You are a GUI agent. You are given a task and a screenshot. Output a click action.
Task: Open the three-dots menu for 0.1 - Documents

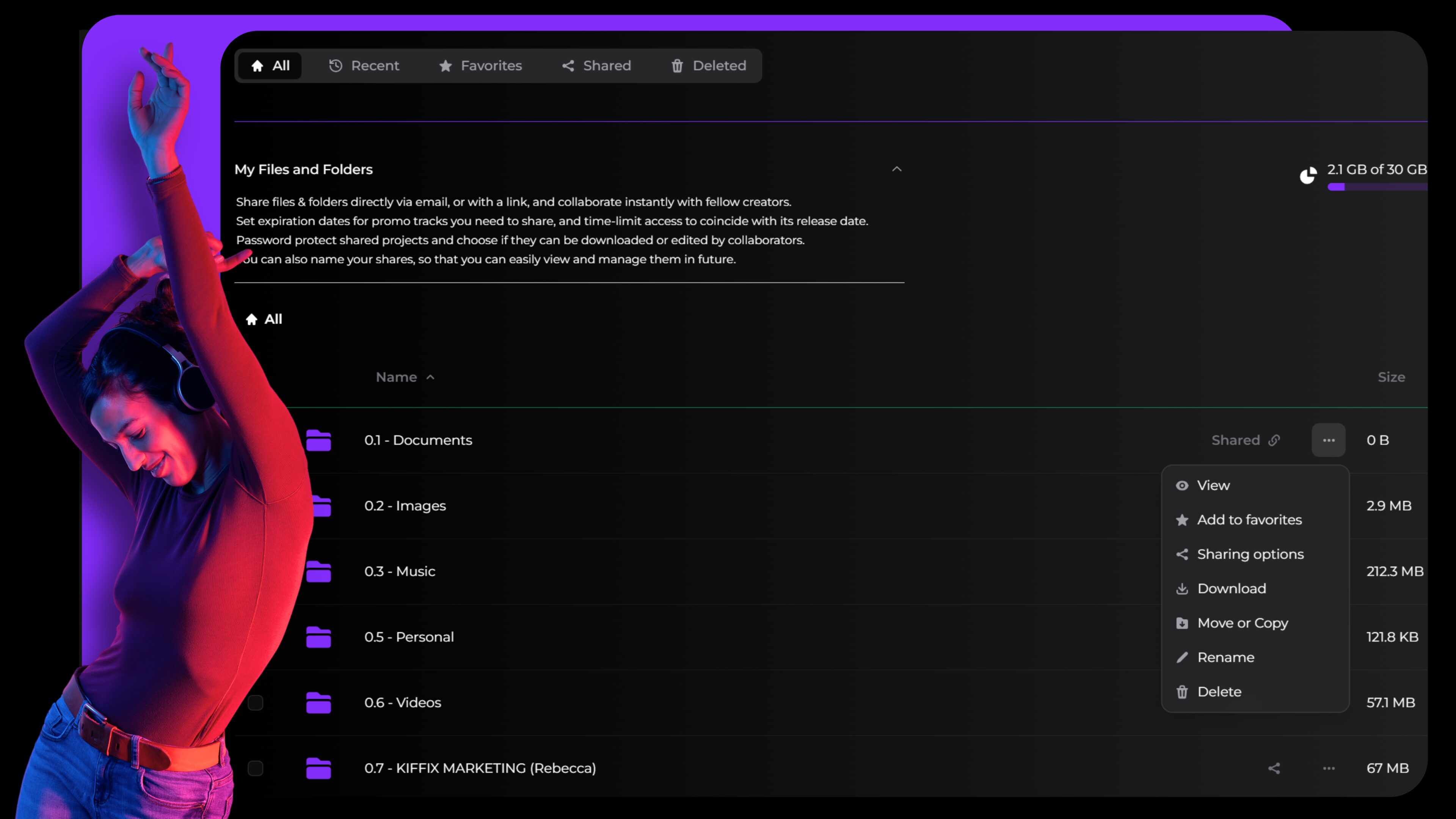1328,440
